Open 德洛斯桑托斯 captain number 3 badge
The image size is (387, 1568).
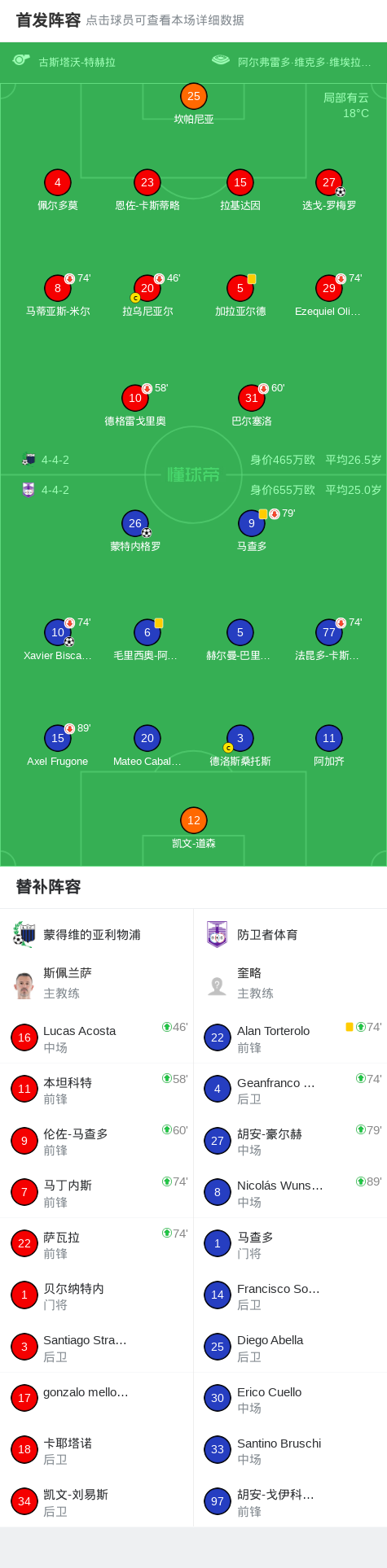[240, 738]
